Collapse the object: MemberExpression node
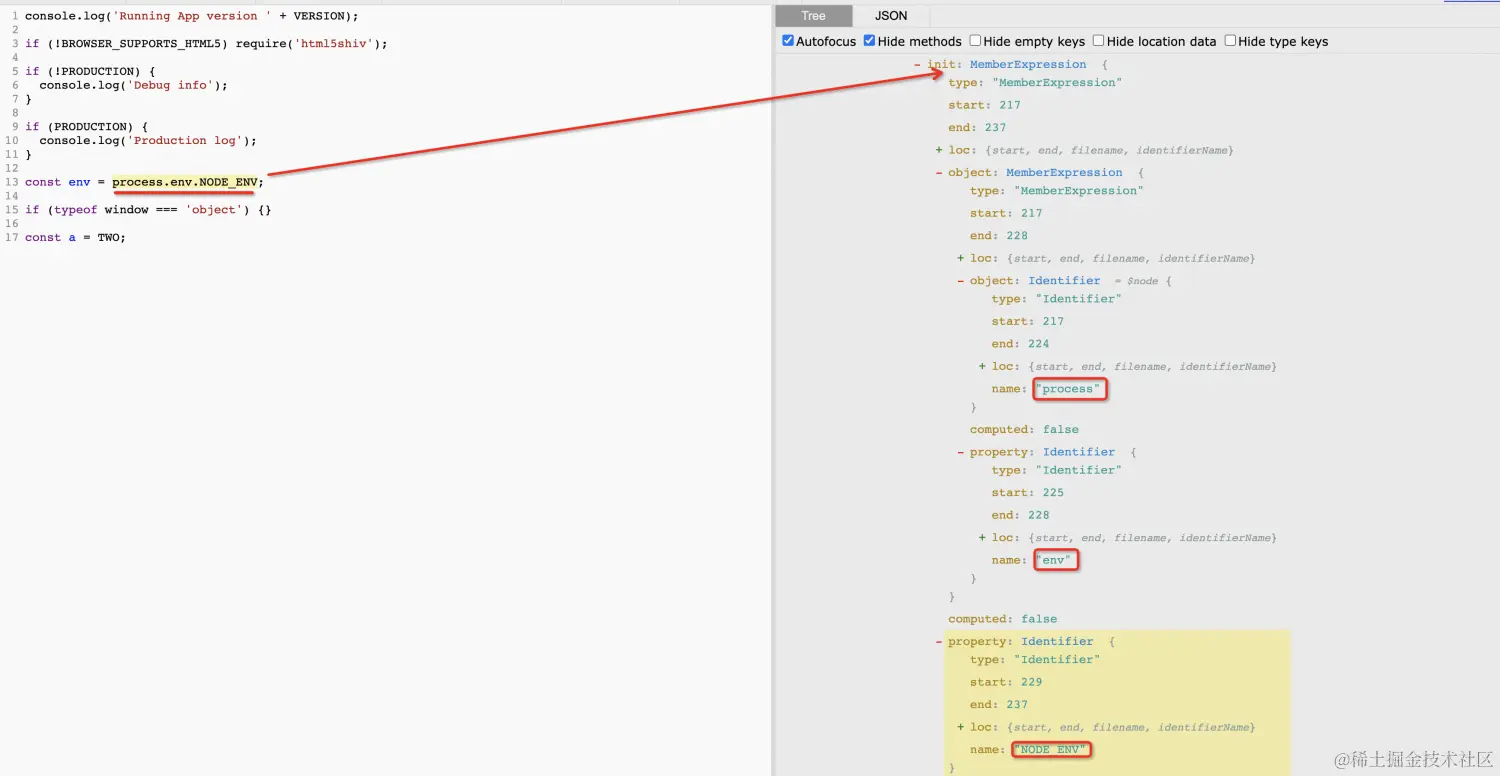This screenshot has height=776, width=1500. point(939,173)
